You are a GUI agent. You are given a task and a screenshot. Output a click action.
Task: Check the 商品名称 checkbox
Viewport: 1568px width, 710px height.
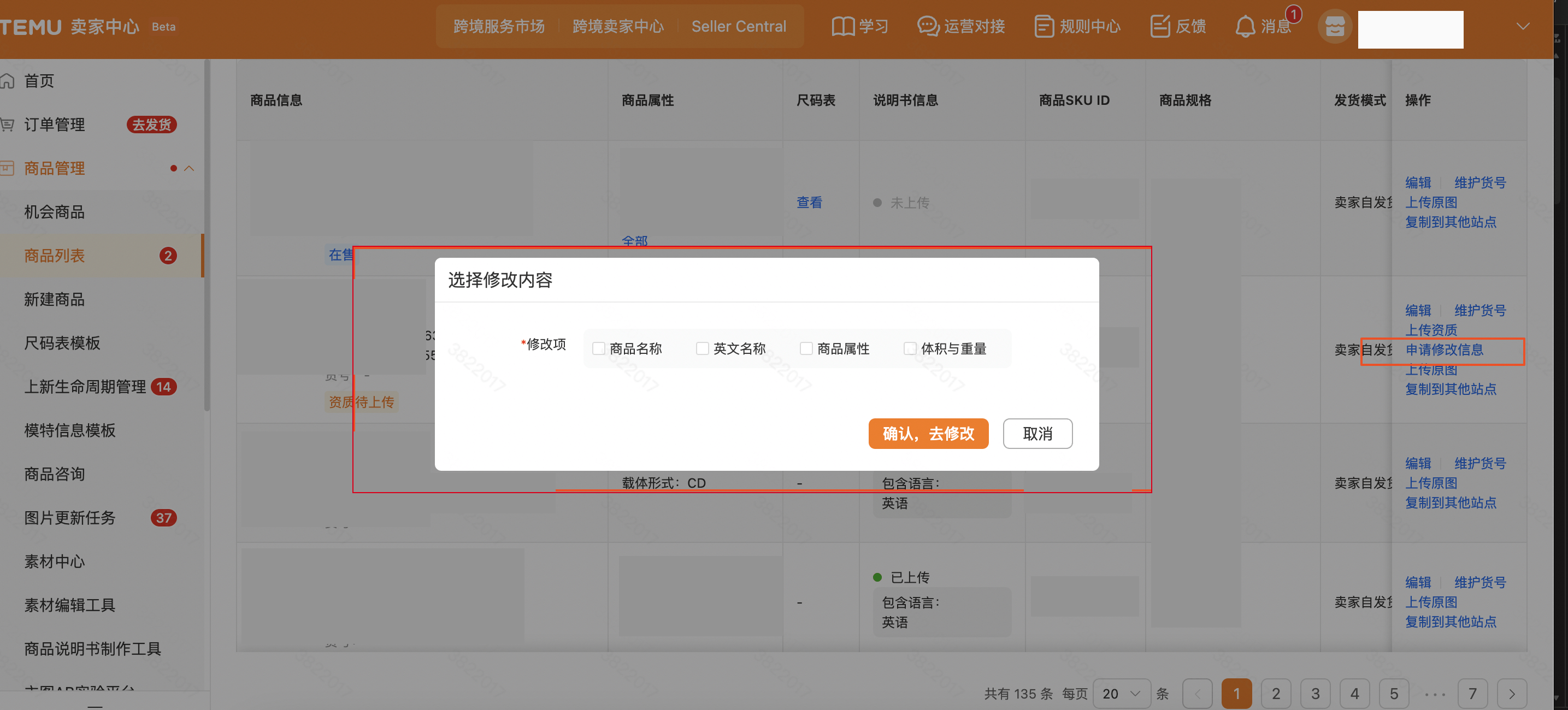pos(599,348)
